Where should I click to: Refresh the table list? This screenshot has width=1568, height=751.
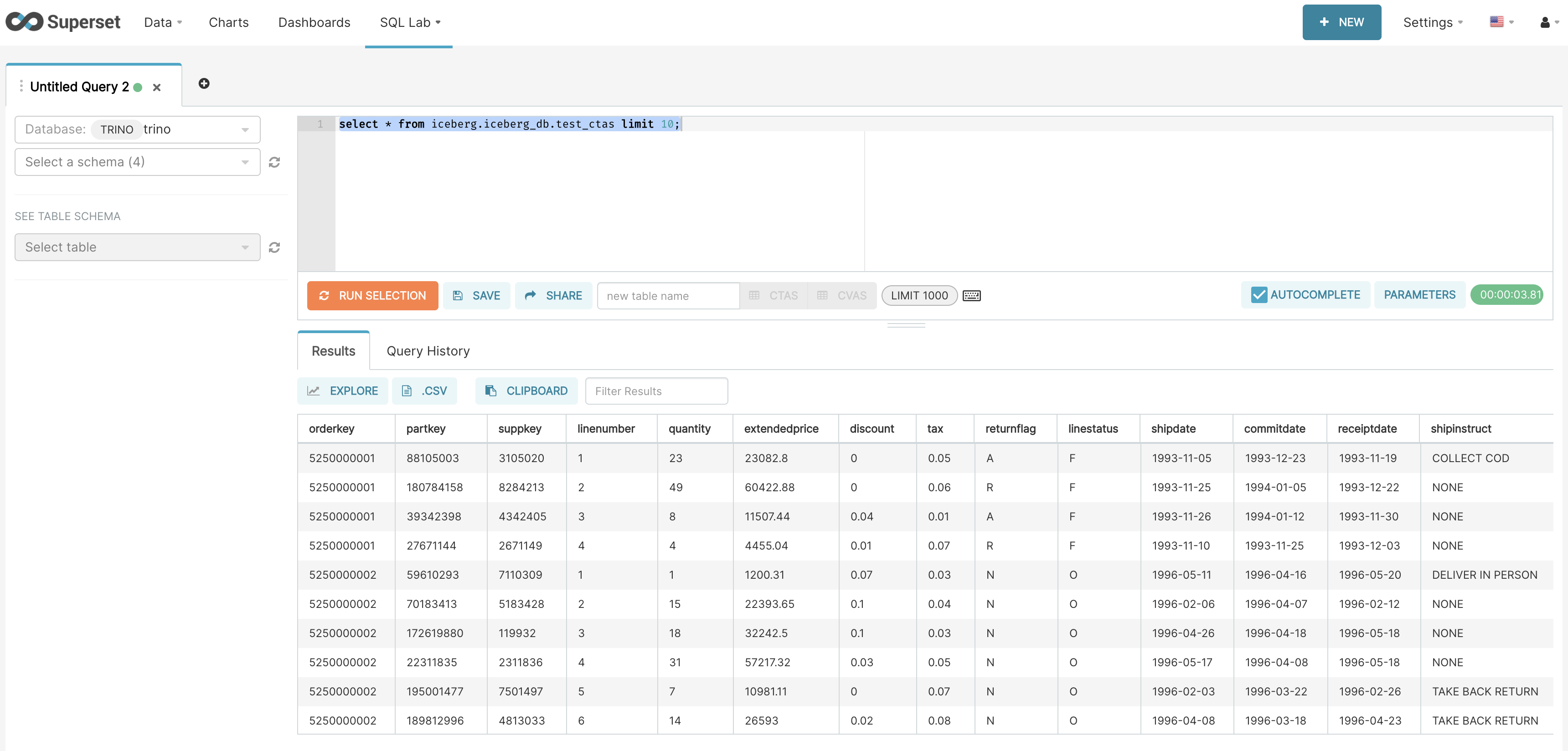click(274, 248)
